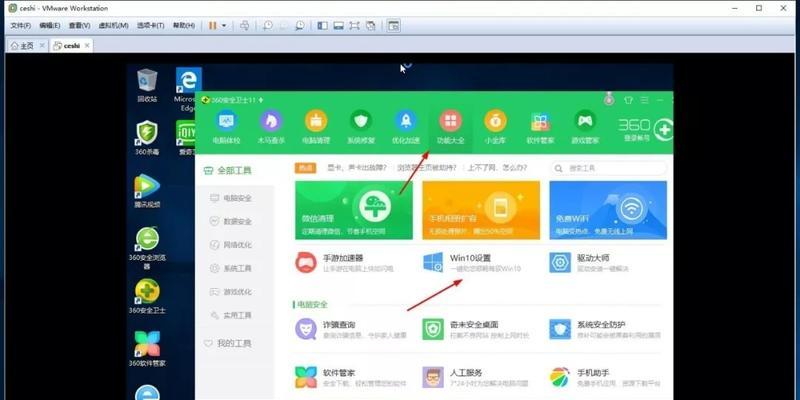
Task: Click VMware snapshot manager icon
Action: [300, 25]
